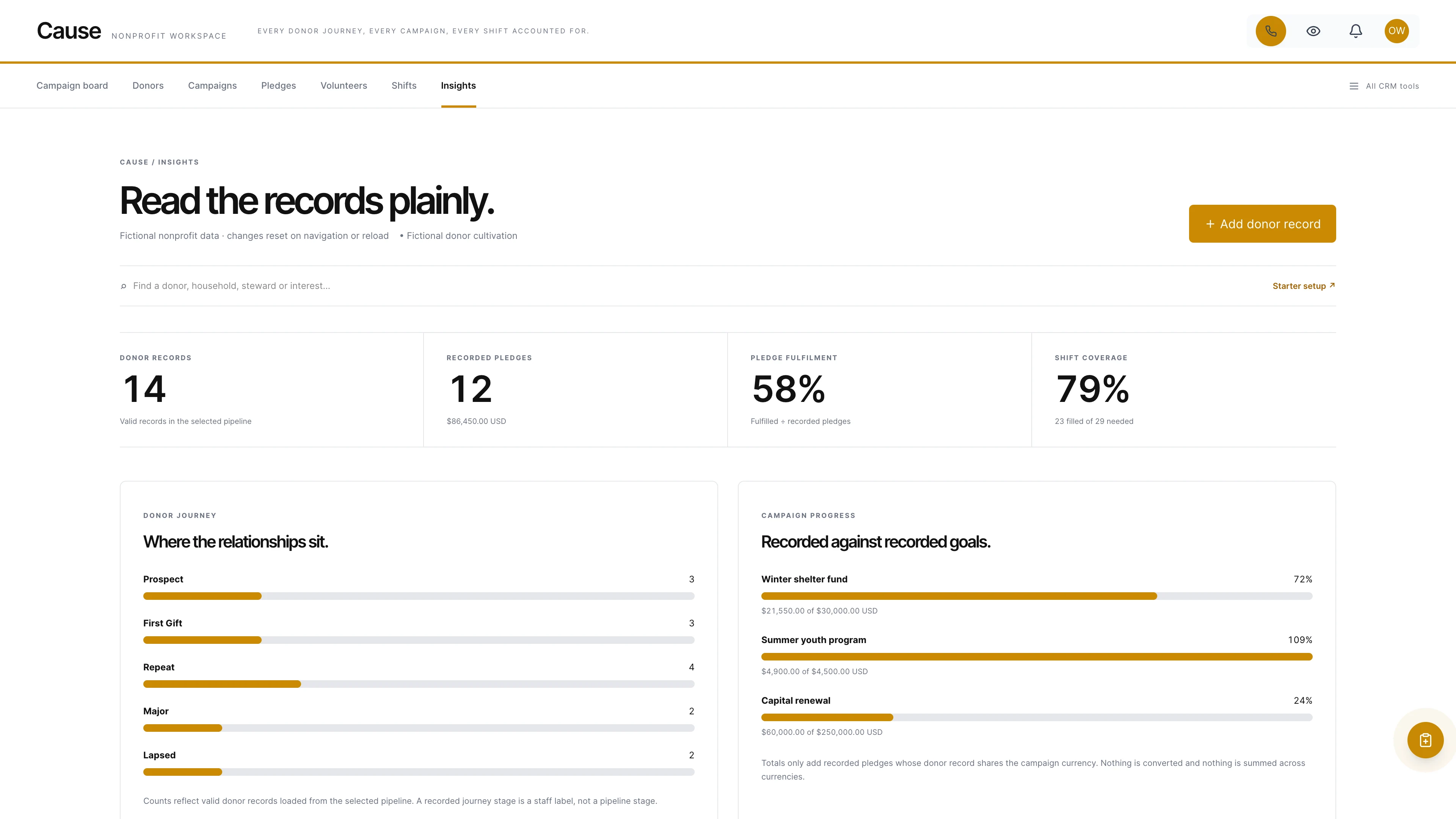
Task: Open the Donors tab
Action: (x=148, y=86)
